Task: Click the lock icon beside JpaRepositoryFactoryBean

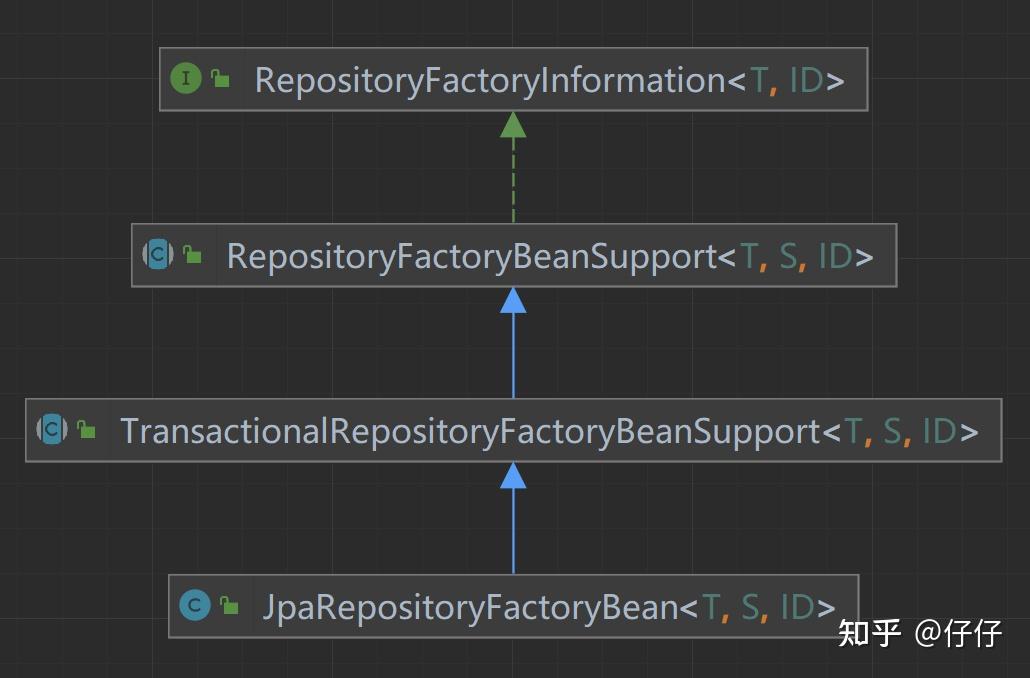Action: point(230,604)
